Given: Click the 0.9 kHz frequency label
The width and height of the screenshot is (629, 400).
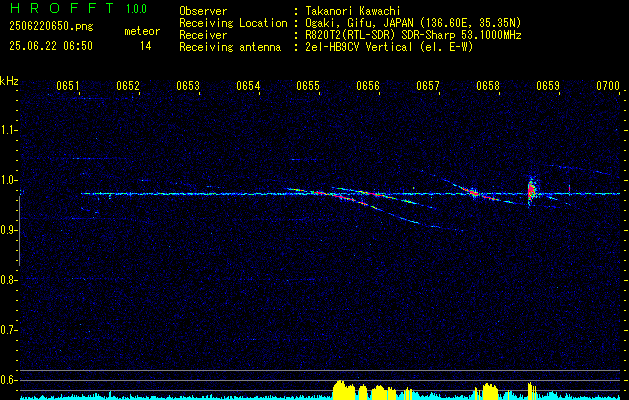Looking at the screenshot, I should coord(9,230).
